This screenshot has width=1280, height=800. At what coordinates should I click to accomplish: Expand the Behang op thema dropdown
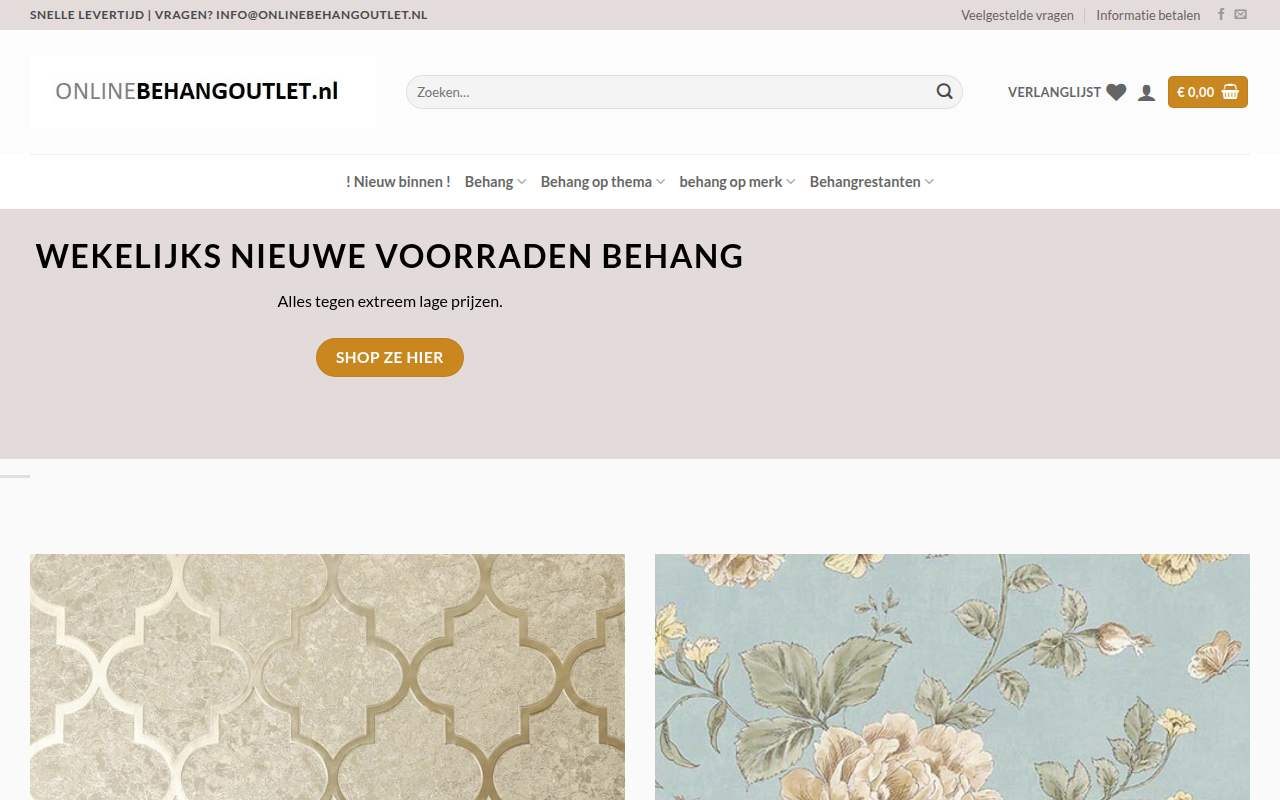602,182
